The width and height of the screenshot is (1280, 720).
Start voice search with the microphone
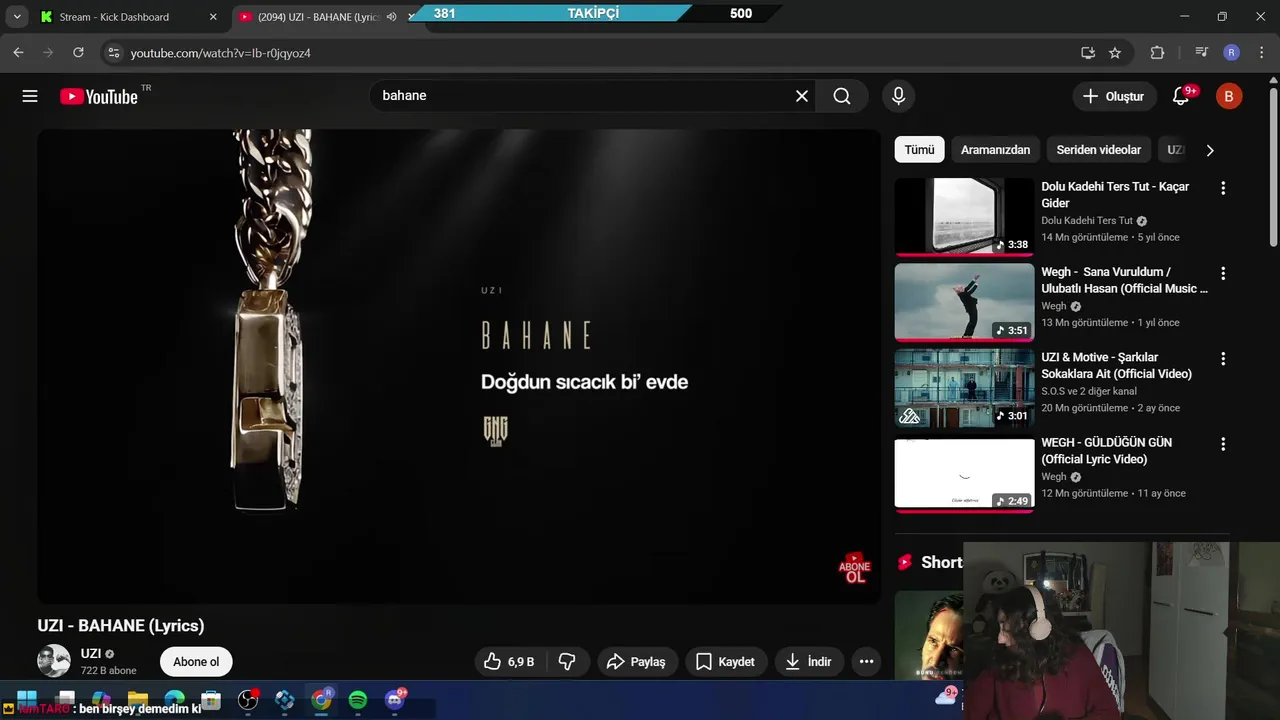click(x=898, y=96)
